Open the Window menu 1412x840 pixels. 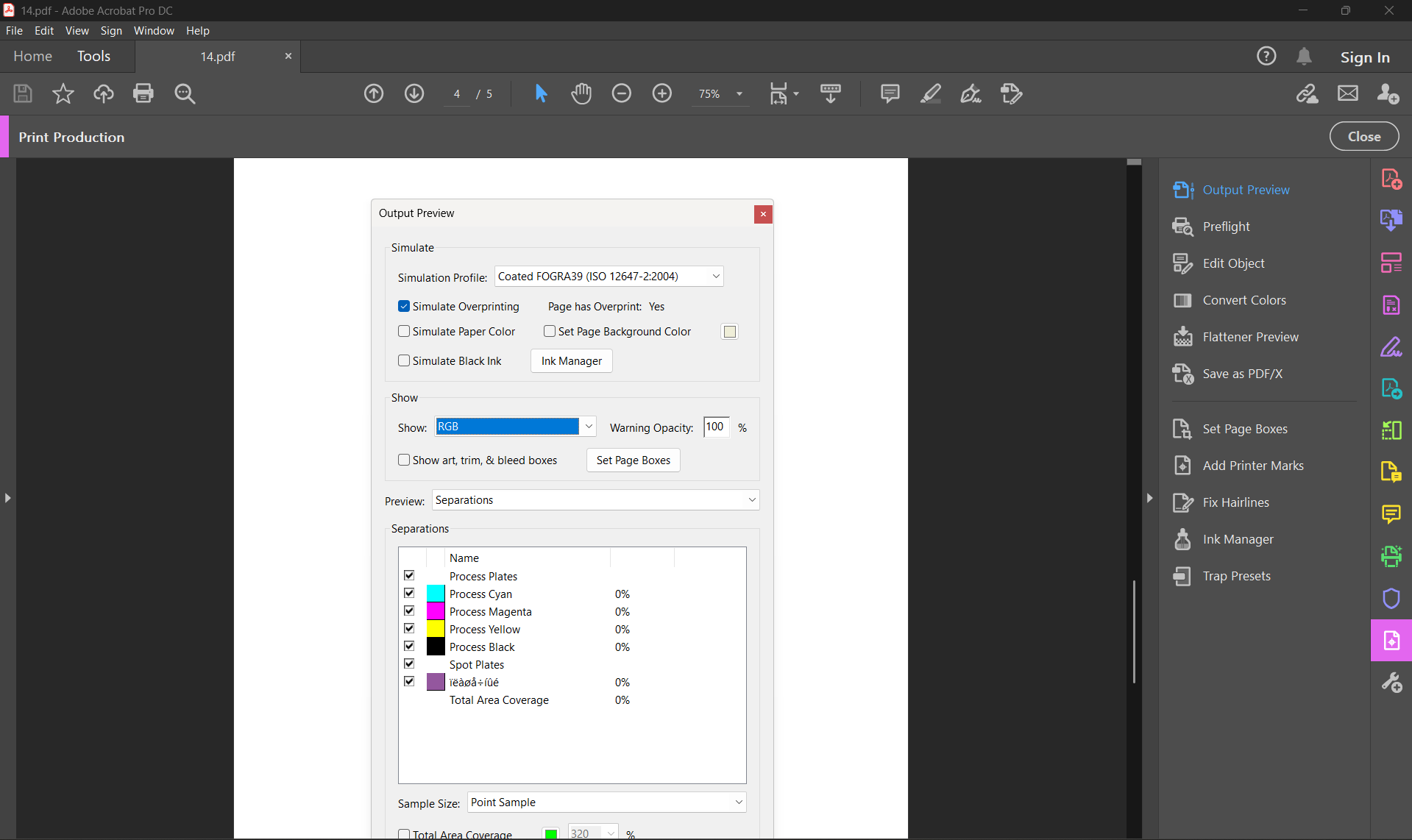[154, 31]
